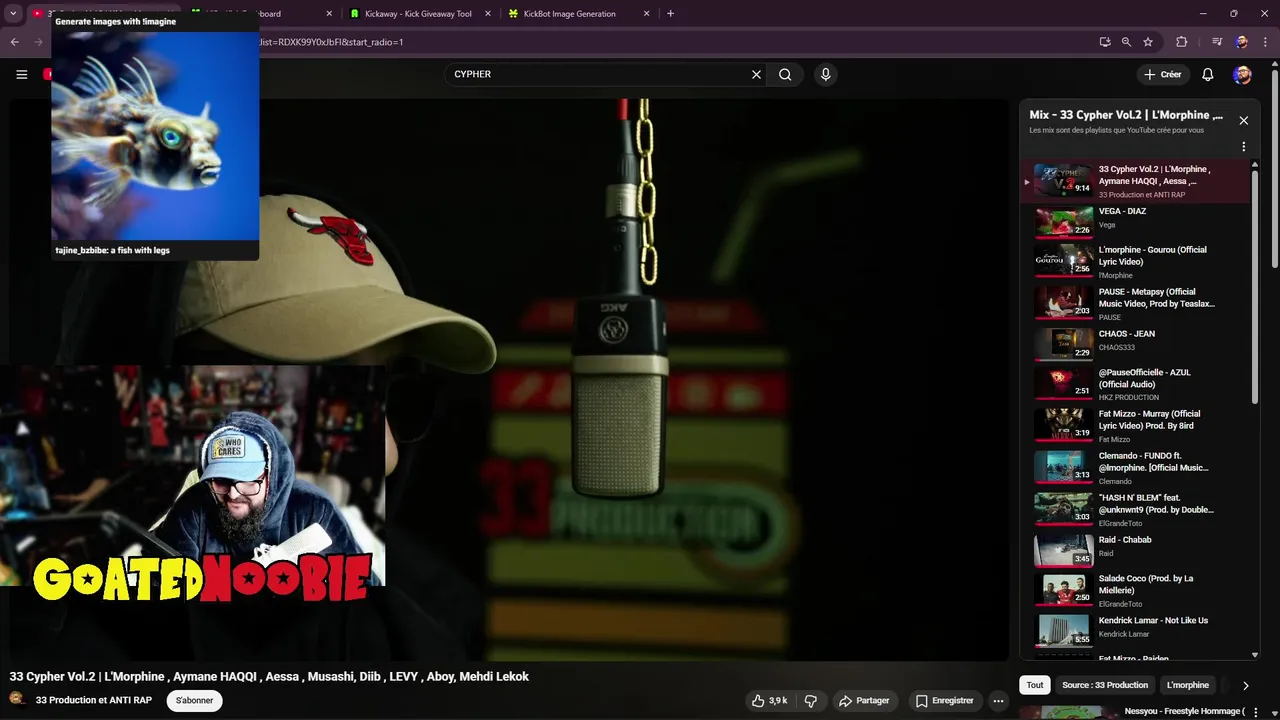Open 33 Production et ANTI RAP channel
This screenshot has height=720, width=1280.
click(94, 701)
